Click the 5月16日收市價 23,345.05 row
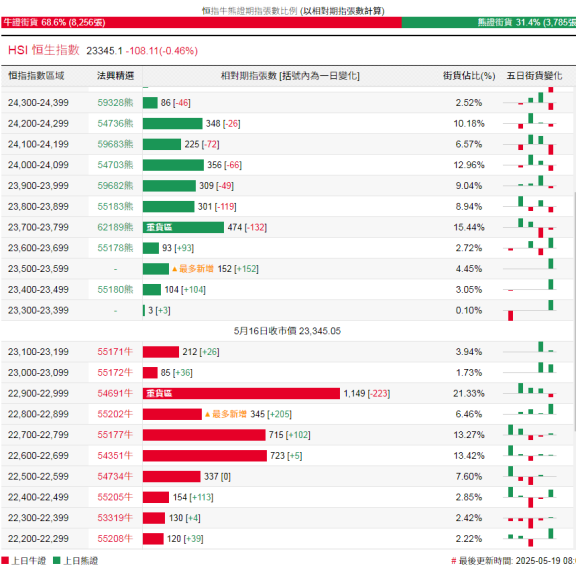Image resolution: width=576 pixels, height=575 pixels. click(287, 331)
